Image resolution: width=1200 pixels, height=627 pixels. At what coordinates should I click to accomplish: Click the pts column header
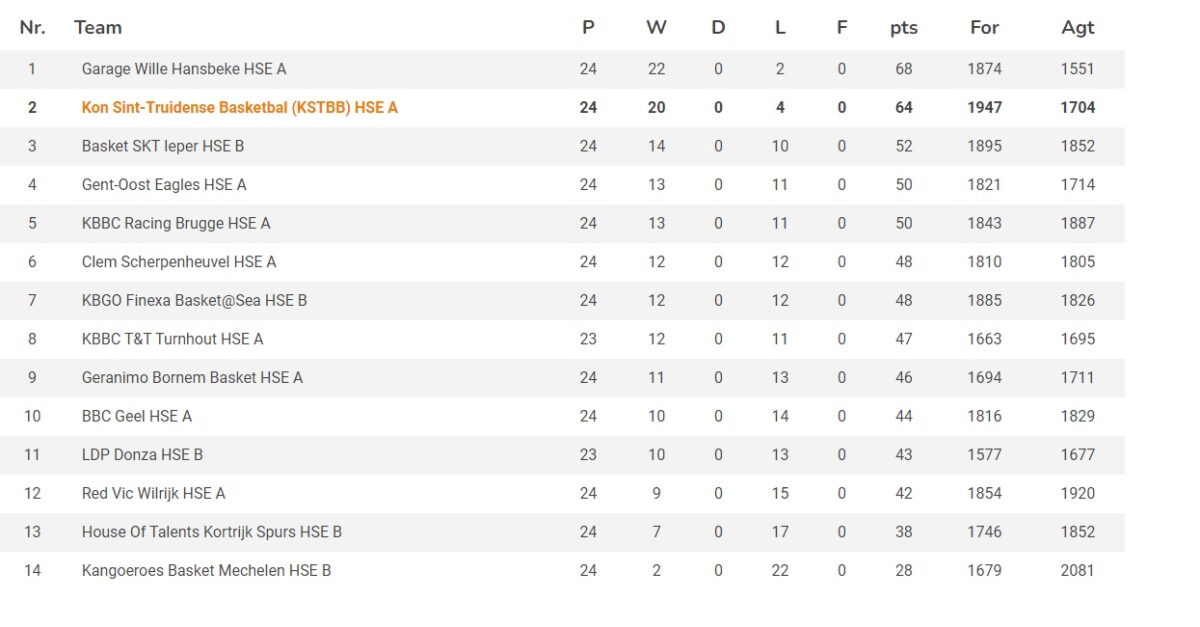pos(904,28)
